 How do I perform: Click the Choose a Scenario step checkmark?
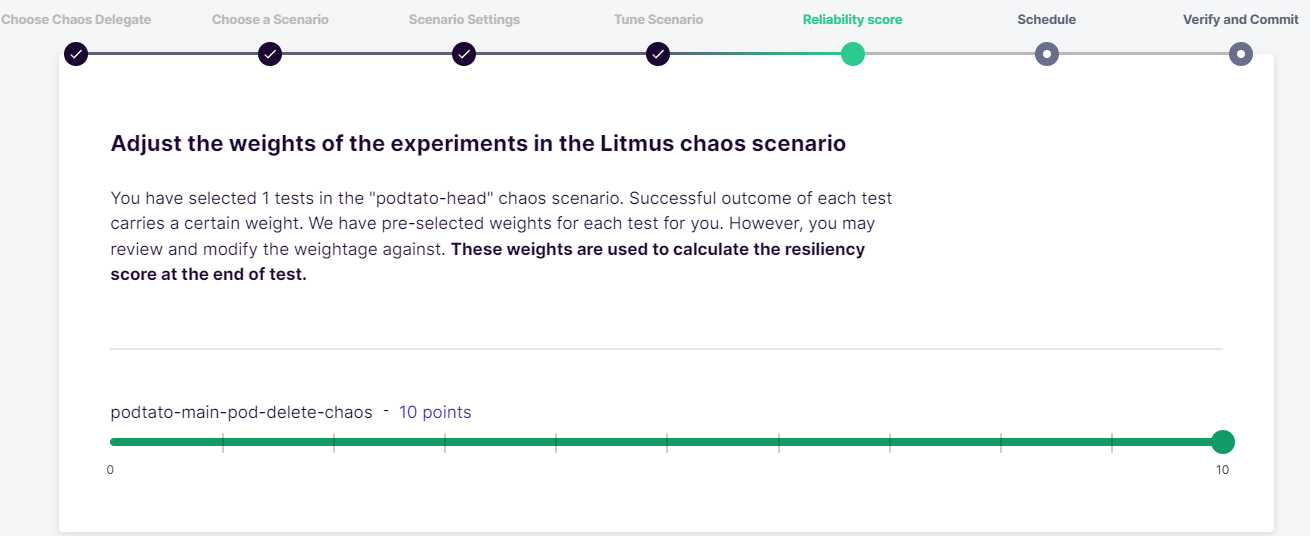[x=270, y=54]
